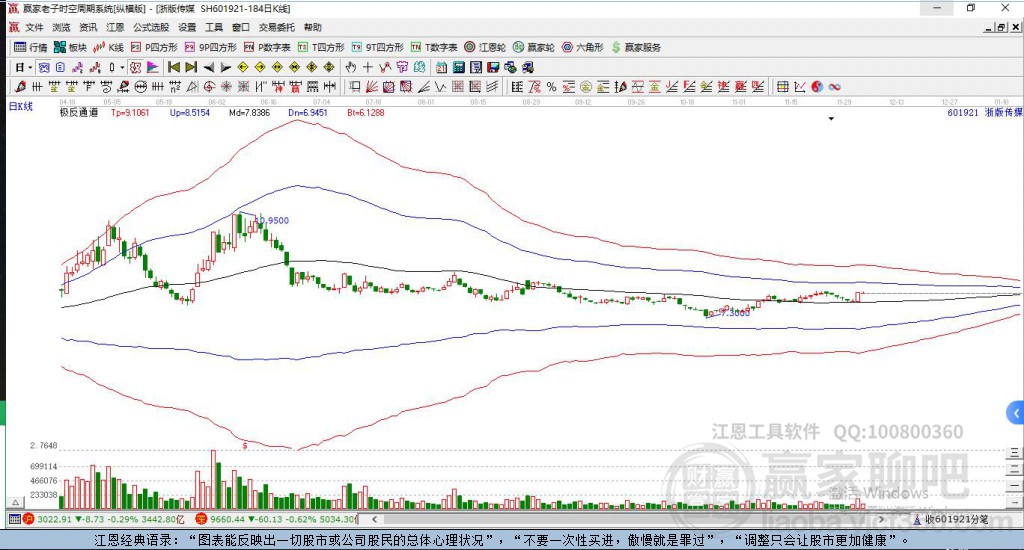Click the Tp=9.1061 indicator value
The height and width of the screenshot is (550, 1024).
[x=130, y=112]
